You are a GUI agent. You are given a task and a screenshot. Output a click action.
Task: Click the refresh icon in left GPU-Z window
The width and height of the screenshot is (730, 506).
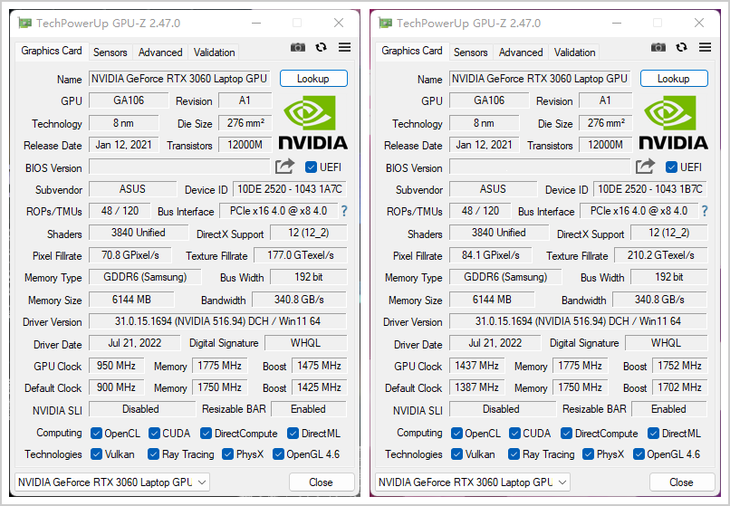point(321,47)
